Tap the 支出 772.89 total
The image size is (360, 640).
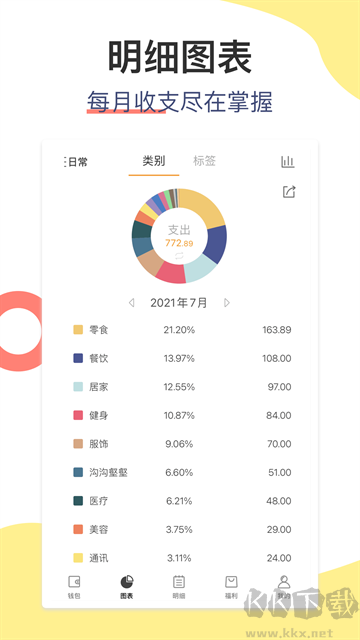(x=179, y=236)
